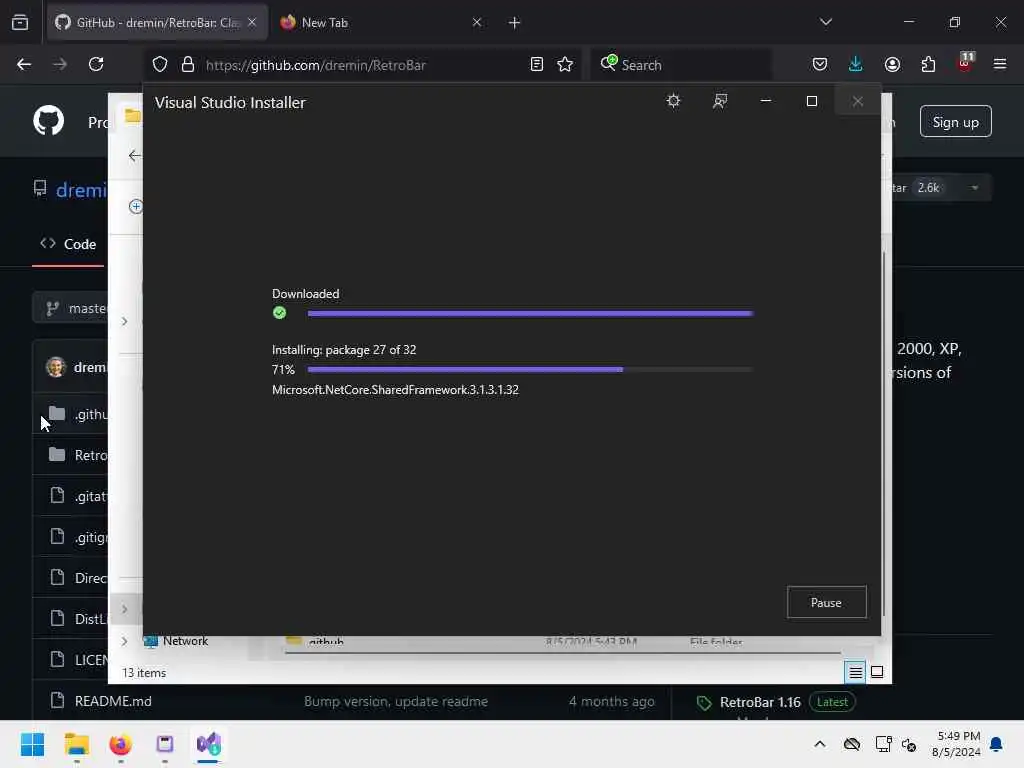The image size is (1024, 768).
Task: Open the 'Bump version, update readme' commit
Action: (x=396, y=701)
